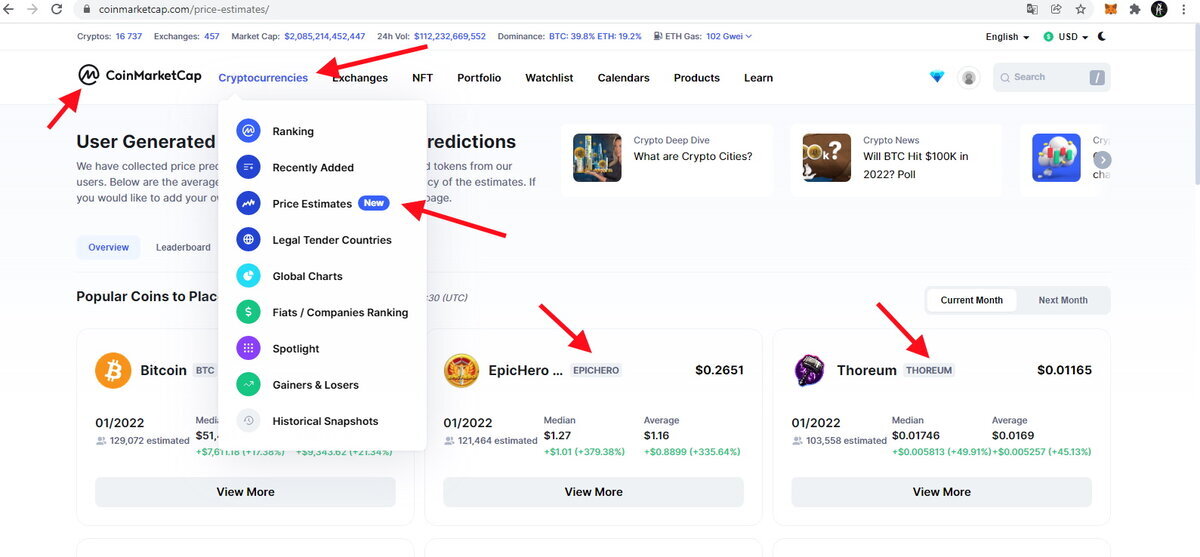
Task: Click the Price Estimates chart icon
Action: point(248,203)
